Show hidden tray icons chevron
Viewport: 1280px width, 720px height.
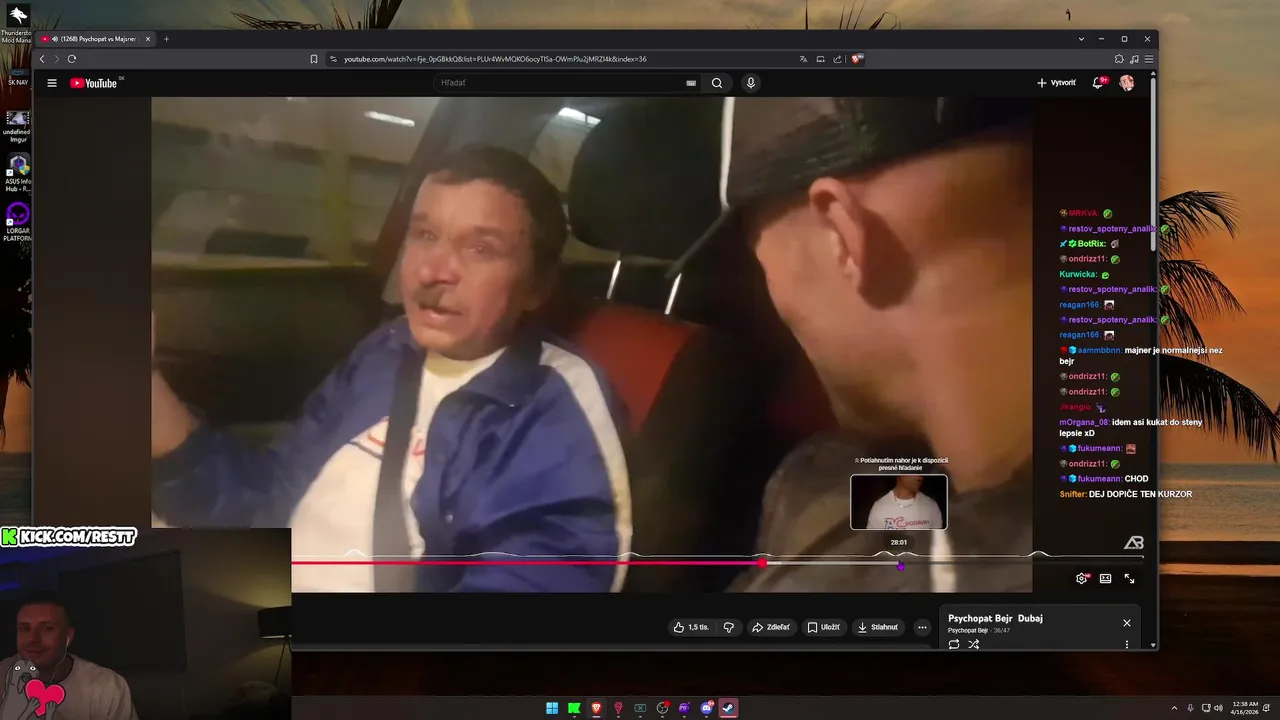coord(1175,708)
